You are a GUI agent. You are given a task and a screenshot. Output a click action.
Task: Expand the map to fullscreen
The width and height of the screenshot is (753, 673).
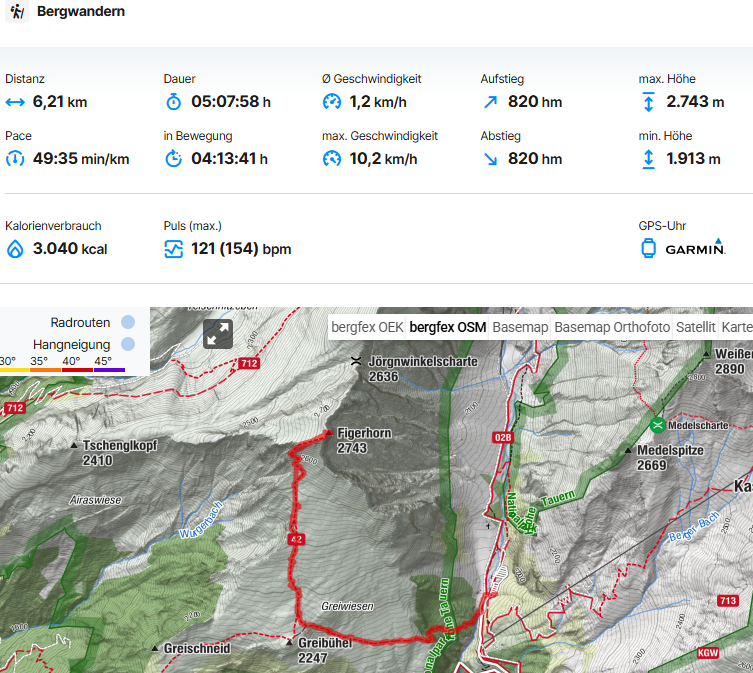coord(218,334)
